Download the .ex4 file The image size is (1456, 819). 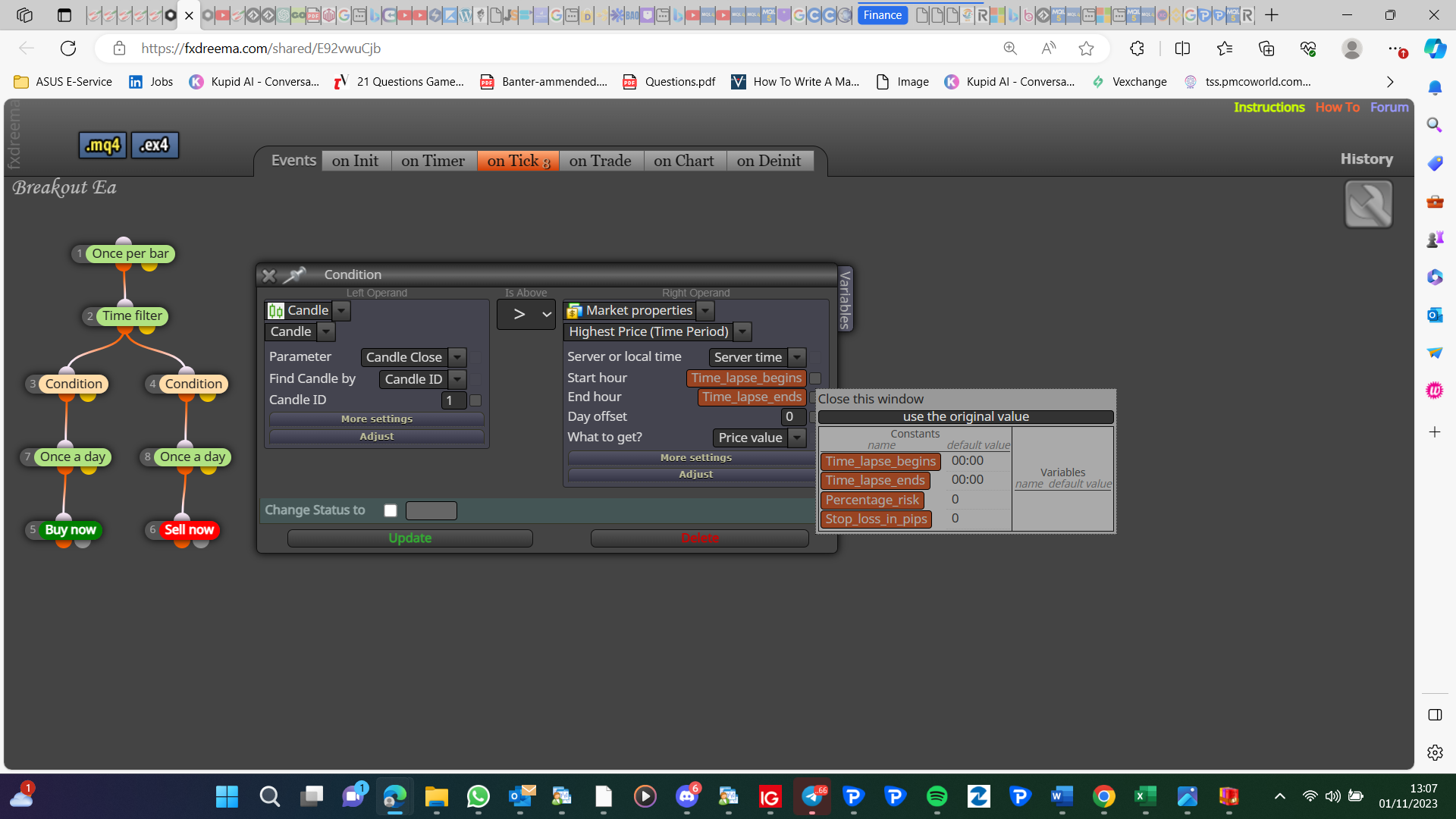click(155, 145)
